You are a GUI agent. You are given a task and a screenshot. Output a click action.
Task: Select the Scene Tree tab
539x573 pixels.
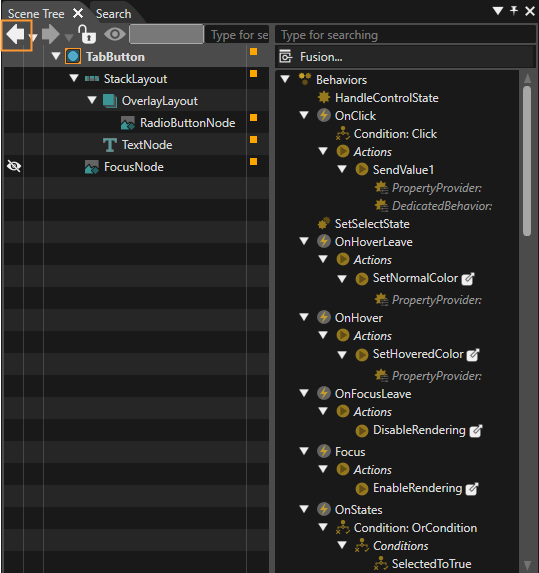click(36, 14)
